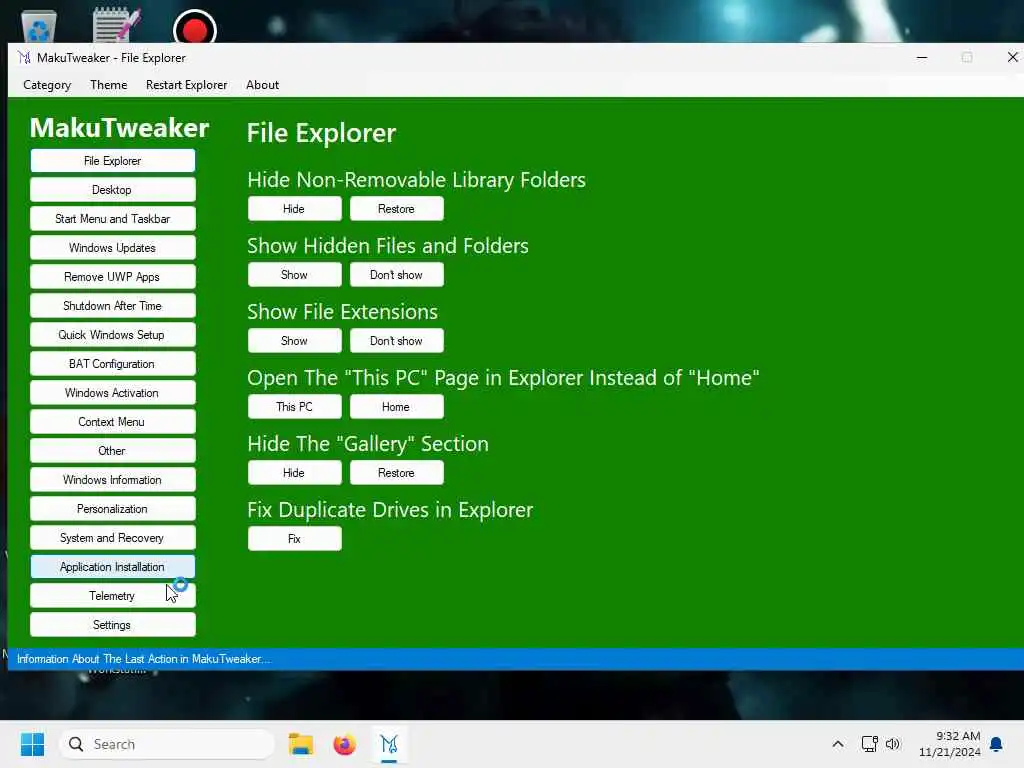Show hidden system tray icons chevron
This screenshot has height=768, width=1024.
pyautogui.click(x=838, y=744)
